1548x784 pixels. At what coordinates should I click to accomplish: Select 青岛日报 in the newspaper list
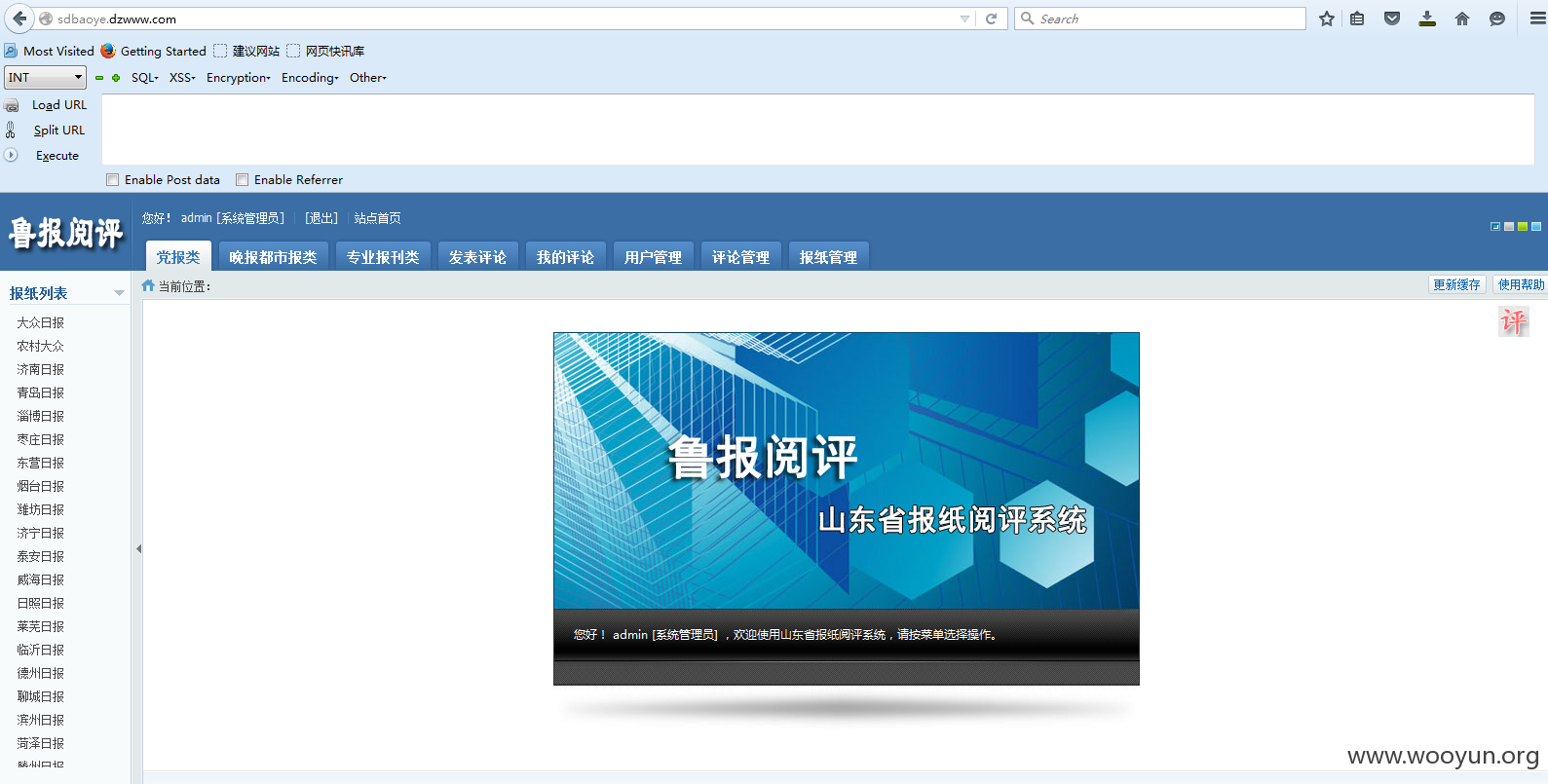click(x=41, y=392)
